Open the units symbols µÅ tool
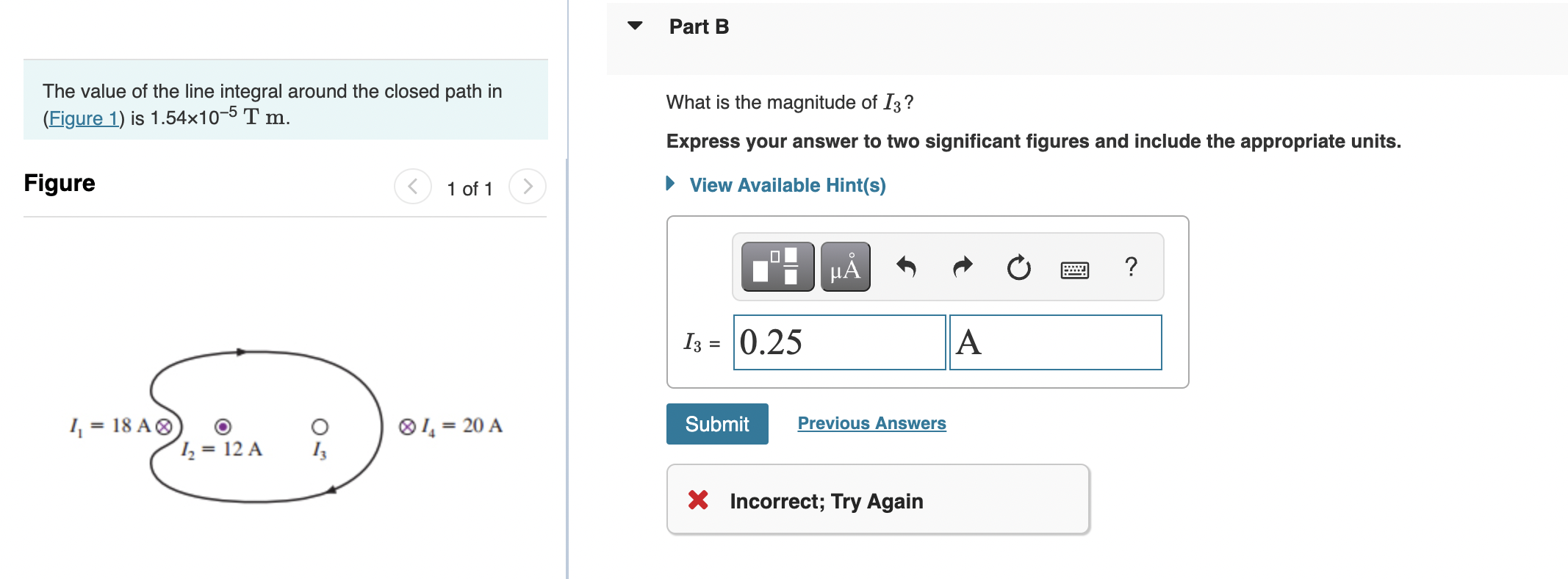 [x=845, y=267]
